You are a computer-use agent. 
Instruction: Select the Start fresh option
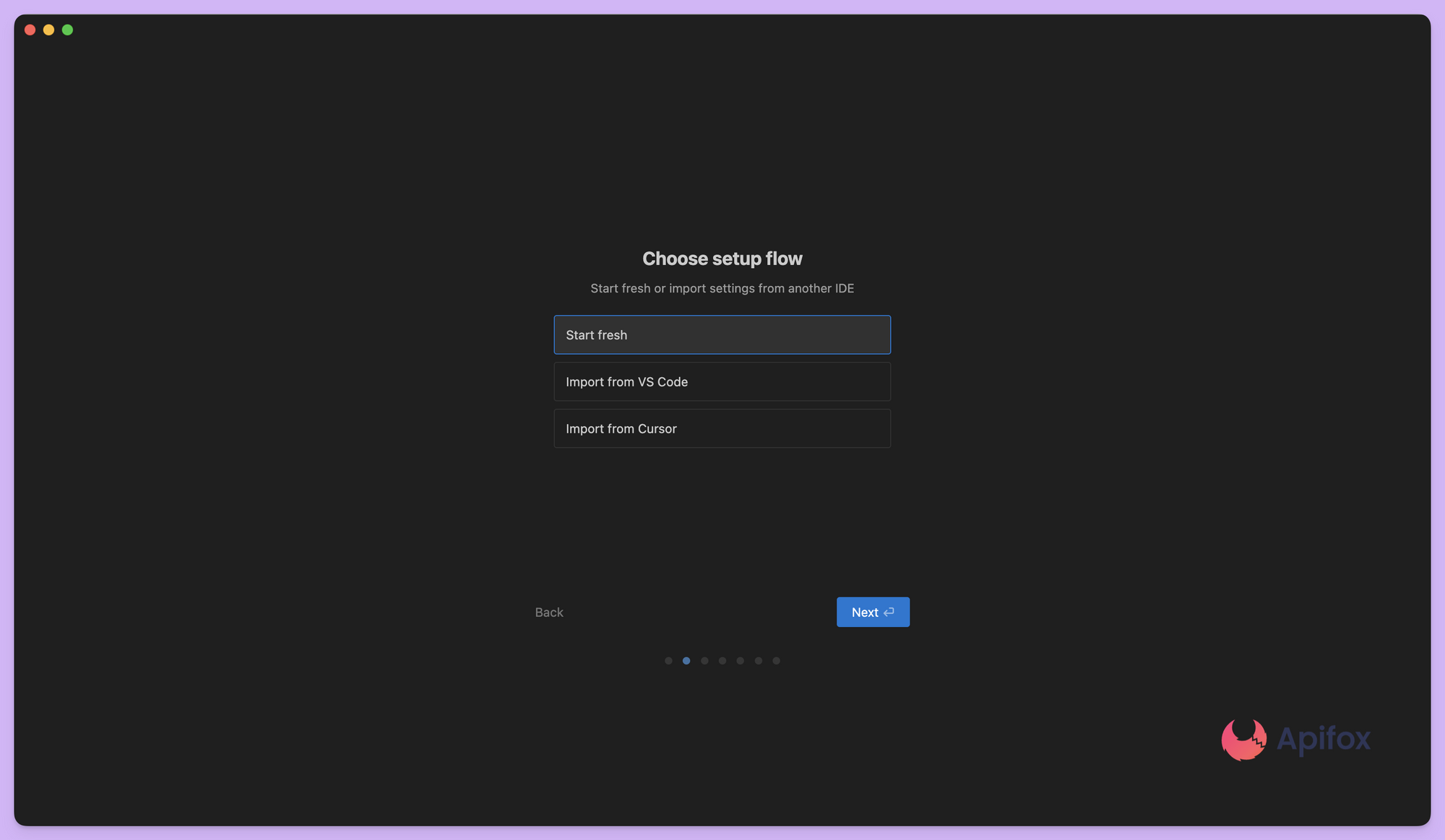point(722,334)
